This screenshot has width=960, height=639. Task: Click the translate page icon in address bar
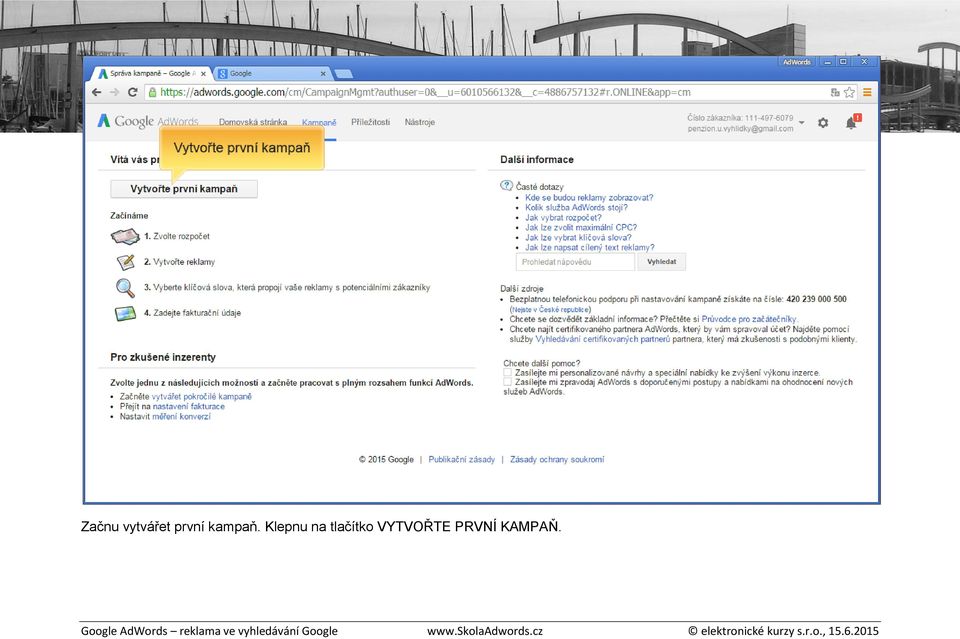pyautogui.click(x=834, y=92)
